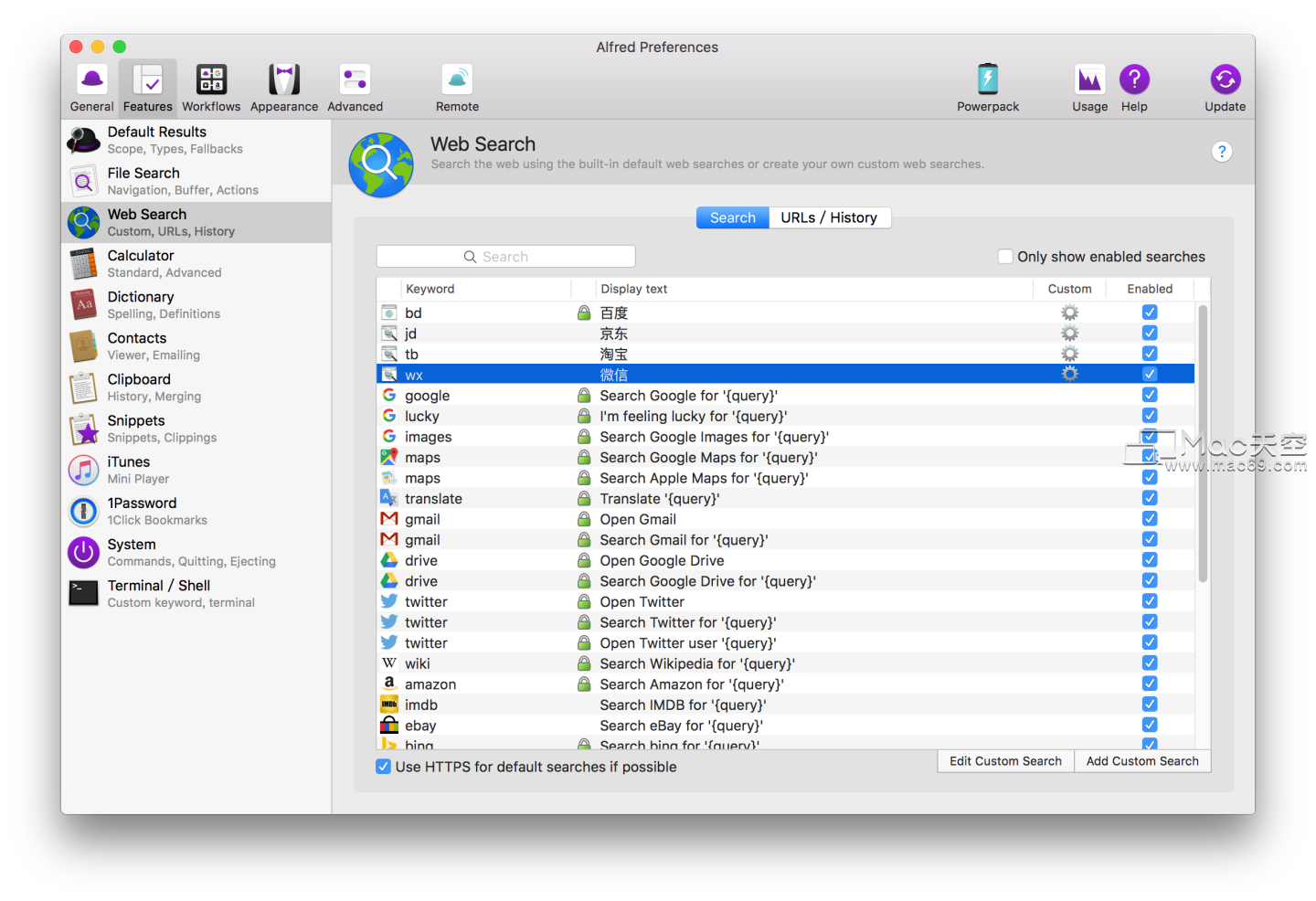Open the Appearance toolbar icon
This screenshot has width=1316, height=901.
click(x=284, y=89)
